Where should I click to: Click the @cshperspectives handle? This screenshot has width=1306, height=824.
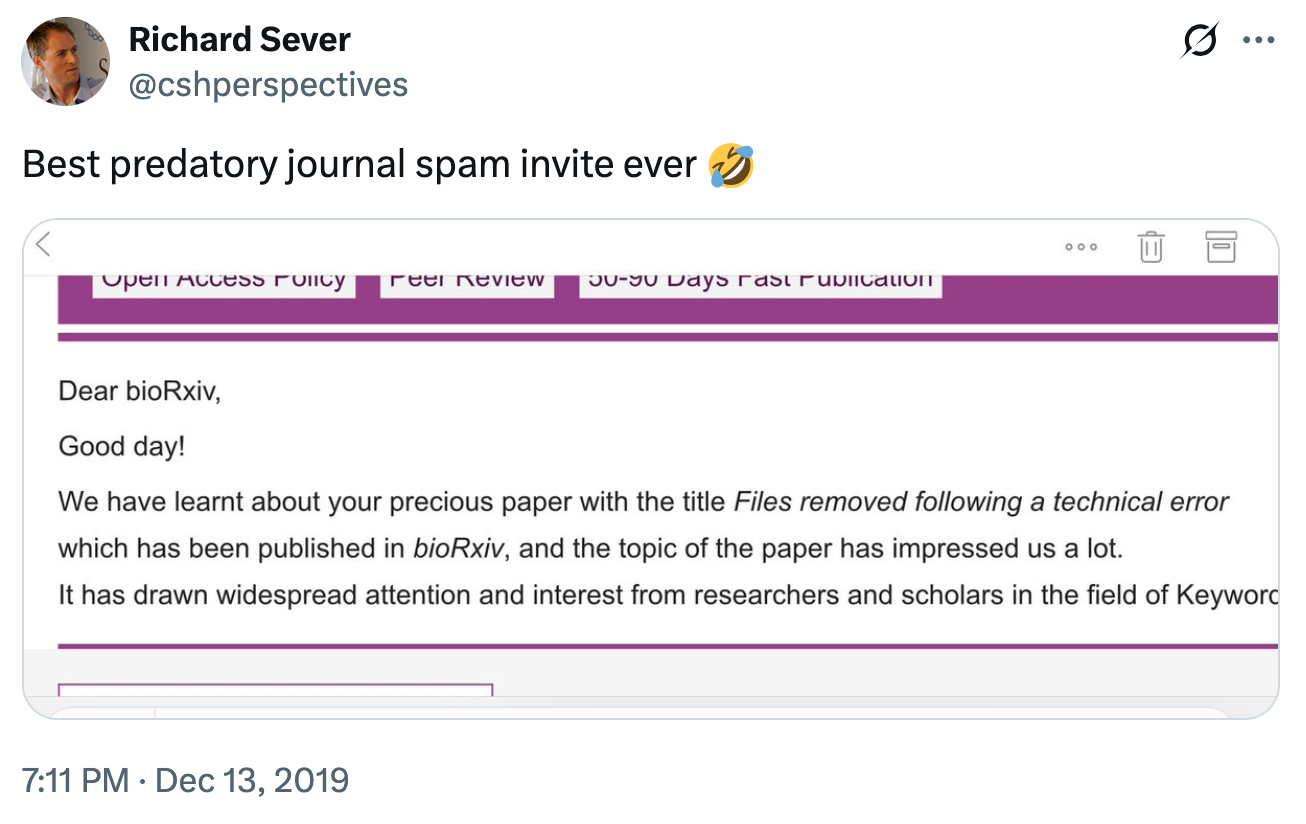(268, 85)
